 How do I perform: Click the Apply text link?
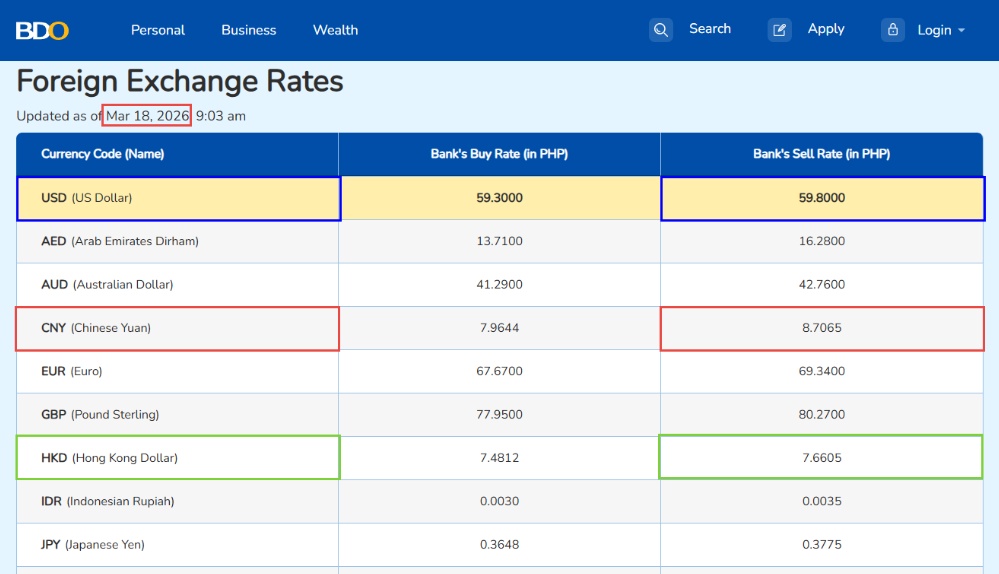click(x=826, y=29)
